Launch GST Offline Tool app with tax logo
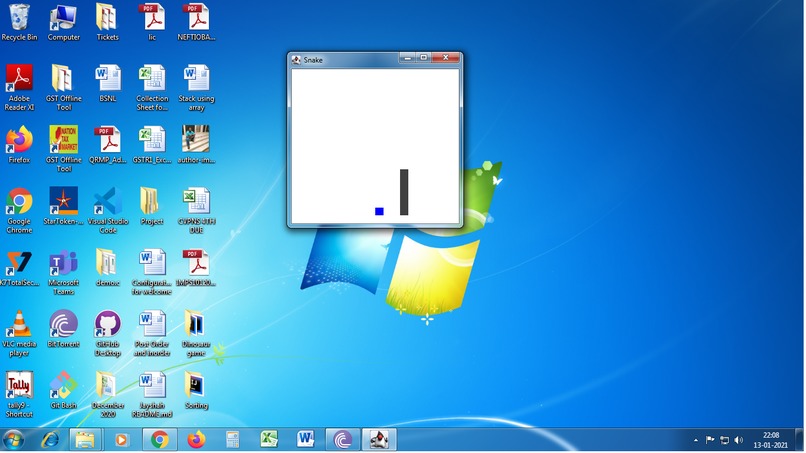 [x=64, y=149]
